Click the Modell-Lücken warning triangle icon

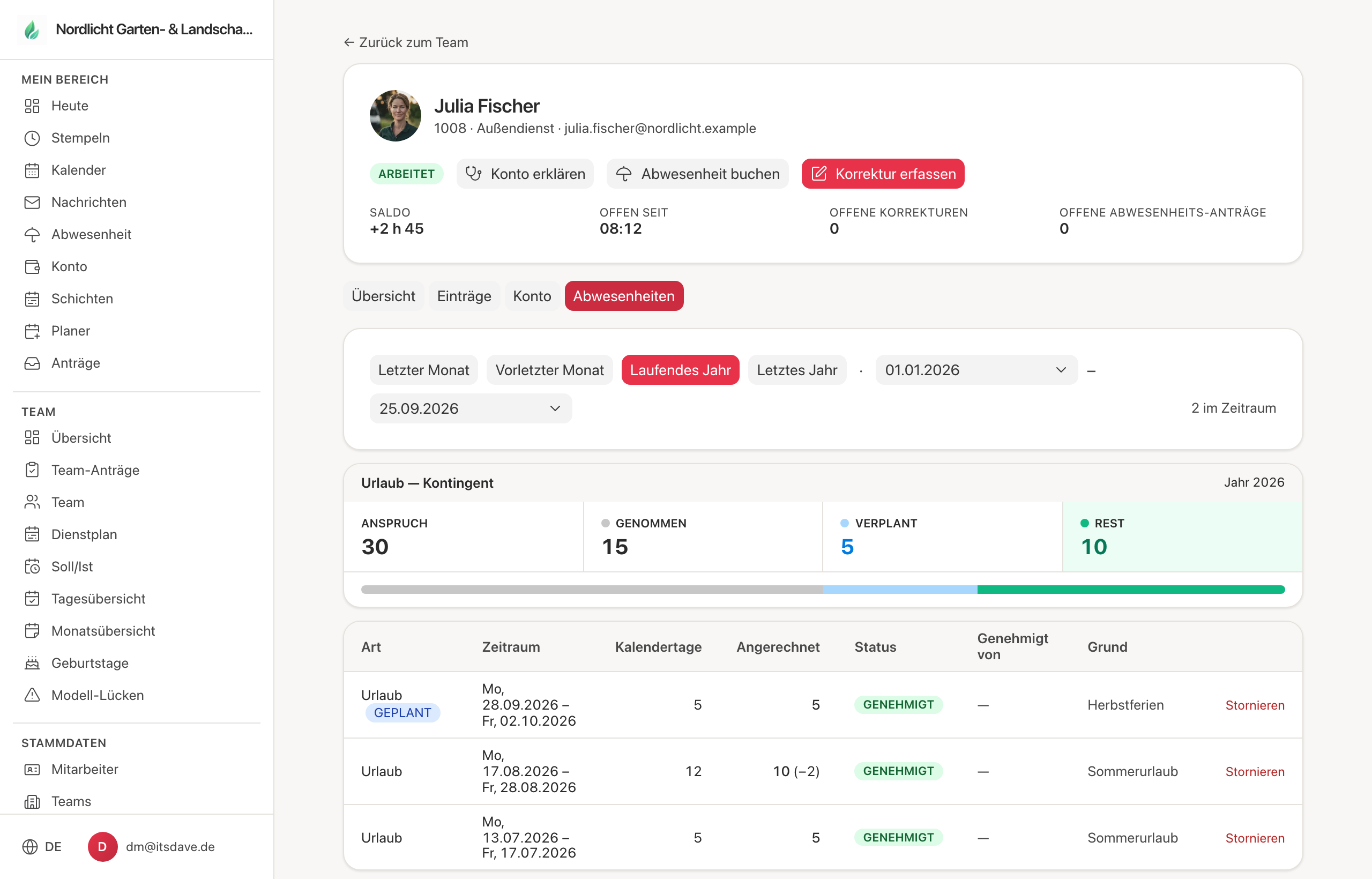pos(32,695)
